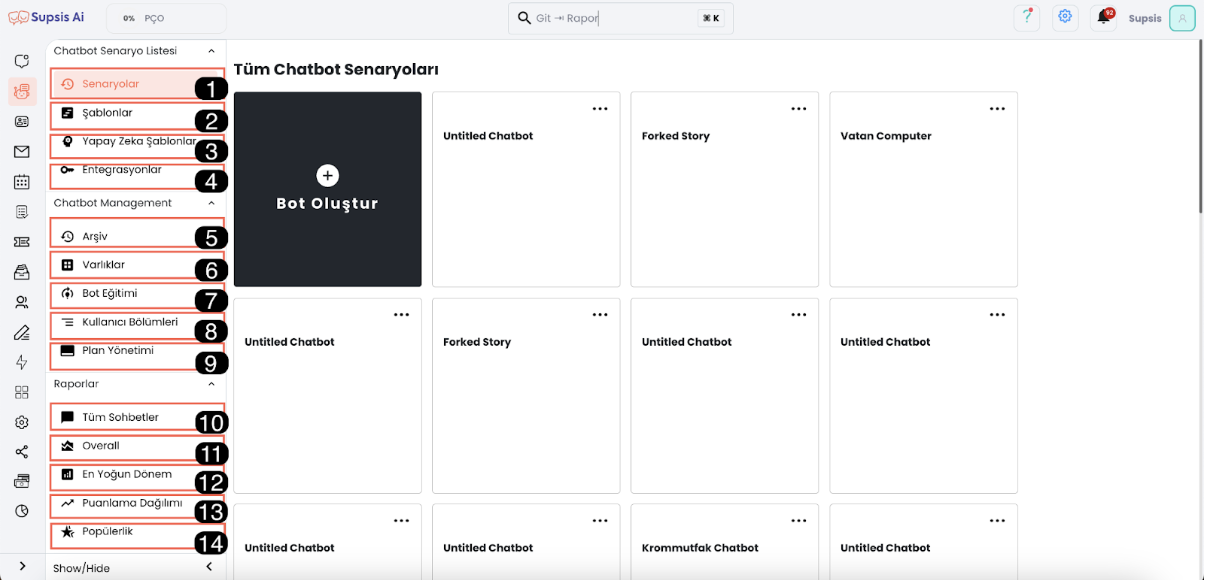Click the search magnifier icon
The width and height of the screenshot is (1206, 580).
(524, 18)
